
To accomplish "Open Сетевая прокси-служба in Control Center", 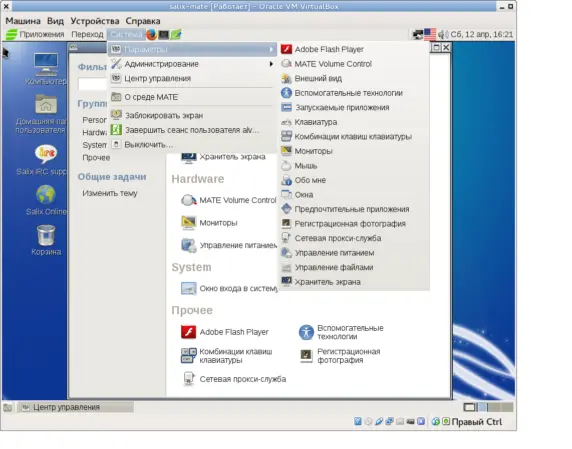I will pyautogui.click(x=233, y=379).
